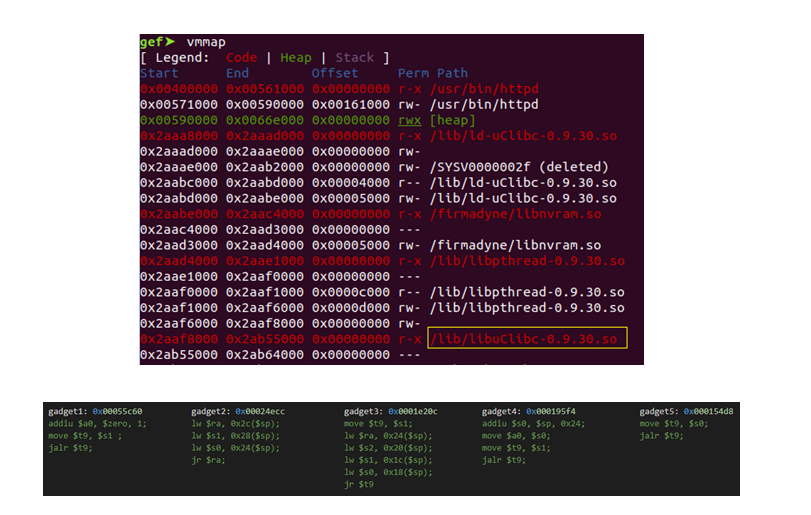This screenshot has width=811, height=515.
Task: Select the 'addiu $a0, $zero, 1;' instruction
Action: 97,423
